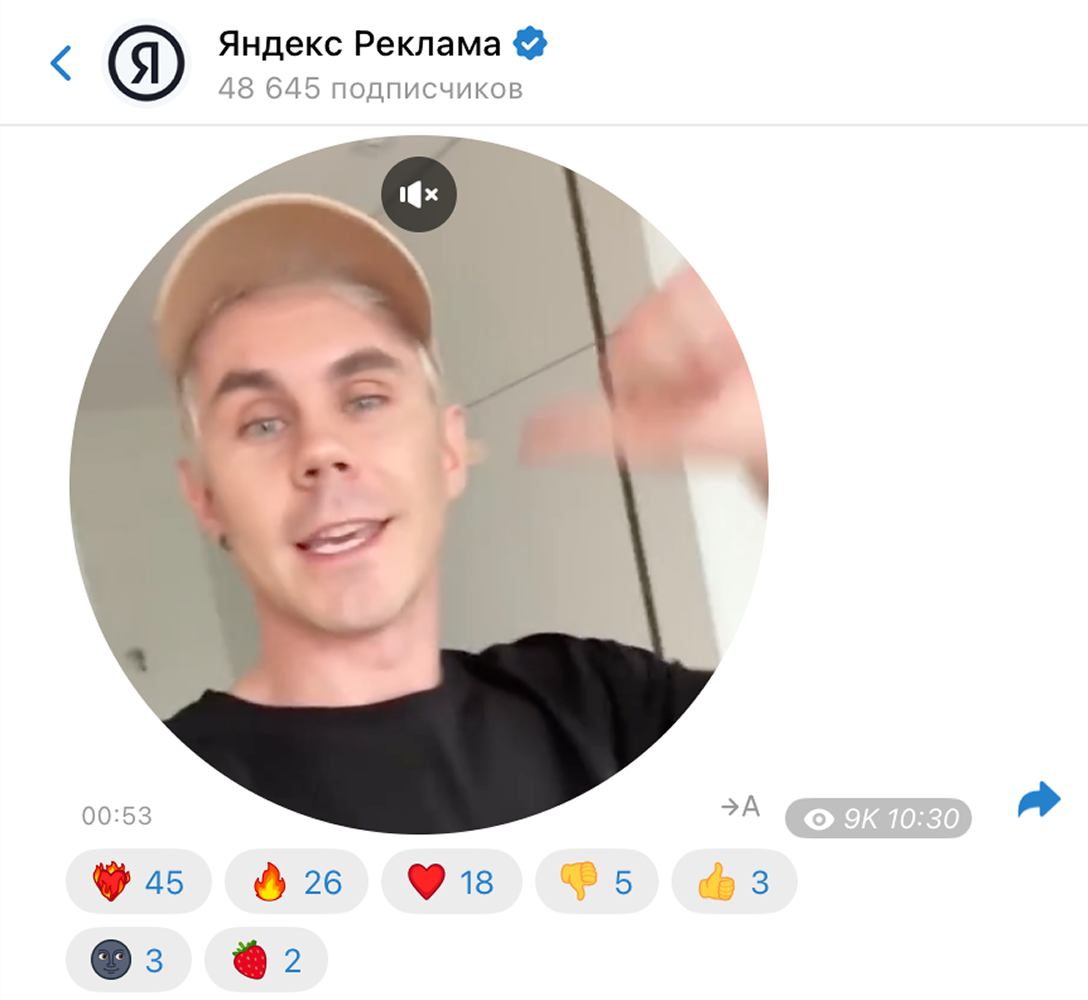Image resolution: width=1088 pixels, height=1000 pixels.
Task: Click the moon face reaction with 3
Action: (128, 960)
